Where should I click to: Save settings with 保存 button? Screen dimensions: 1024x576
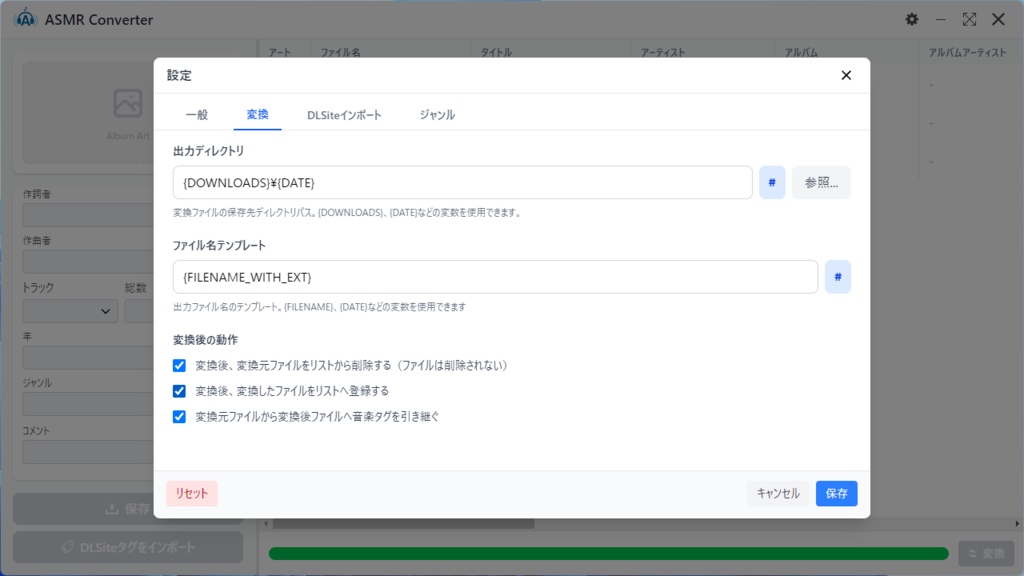coord(836,493)
